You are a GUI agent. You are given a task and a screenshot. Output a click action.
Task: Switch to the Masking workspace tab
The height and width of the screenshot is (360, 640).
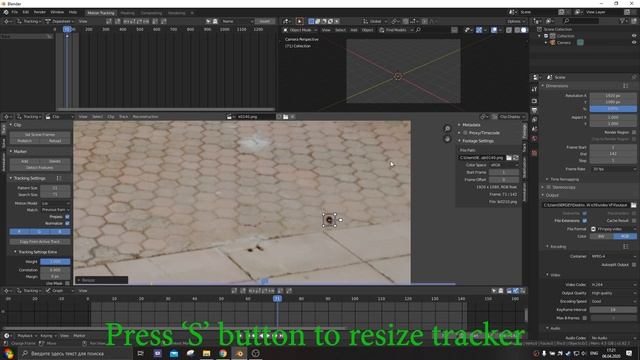127,13
